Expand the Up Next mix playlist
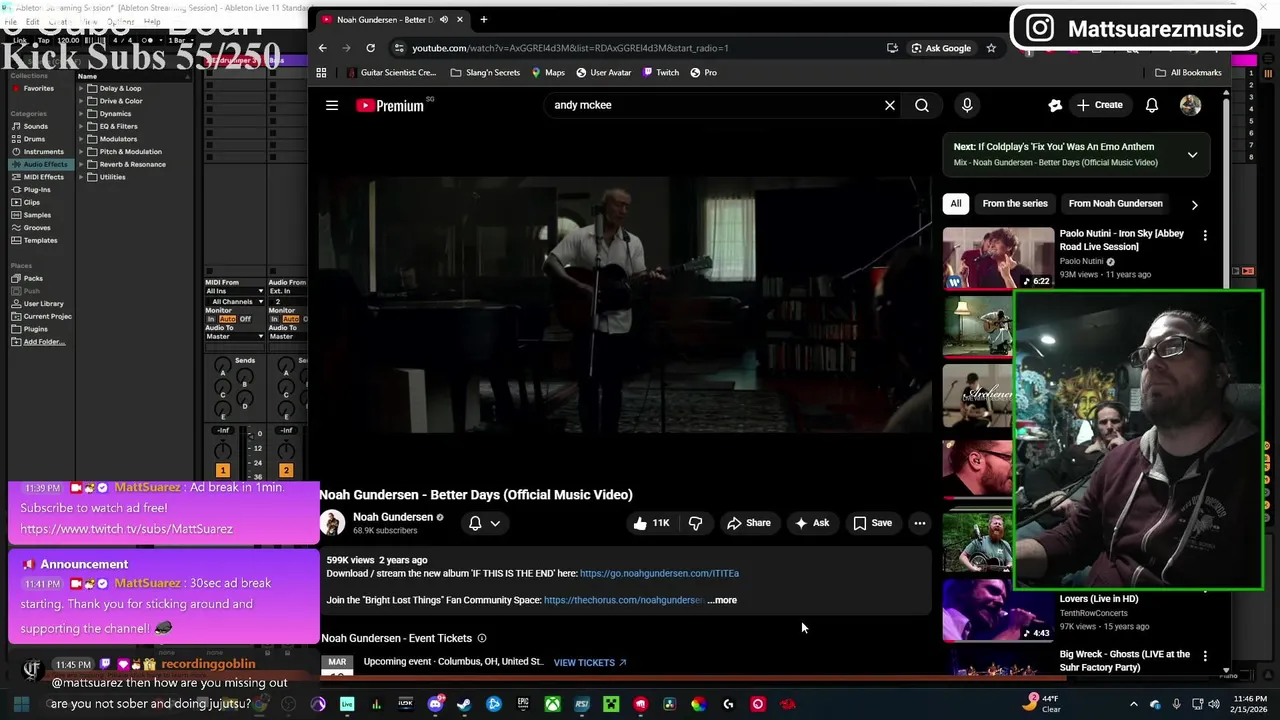Viewport: 1280px width, 720px height. point(1192,155)
